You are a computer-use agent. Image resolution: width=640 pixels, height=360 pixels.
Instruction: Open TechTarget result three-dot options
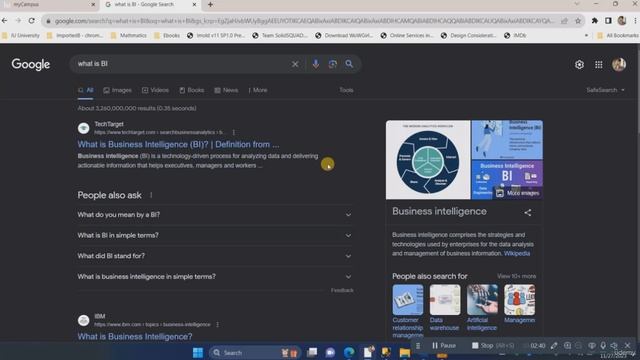[x=233, y=132]
